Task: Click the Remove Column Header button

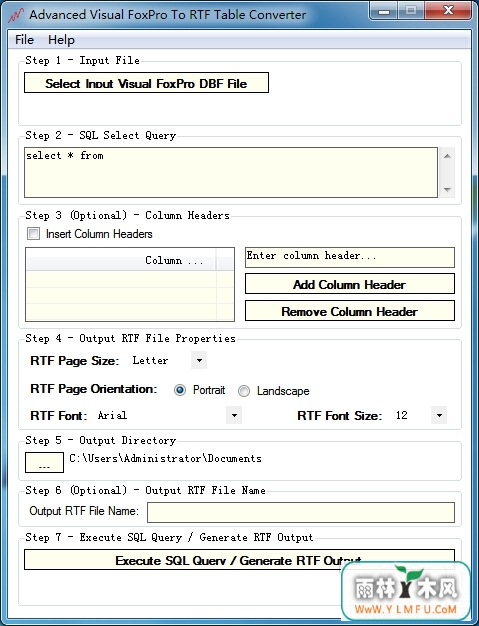Action: click(350, 311)
